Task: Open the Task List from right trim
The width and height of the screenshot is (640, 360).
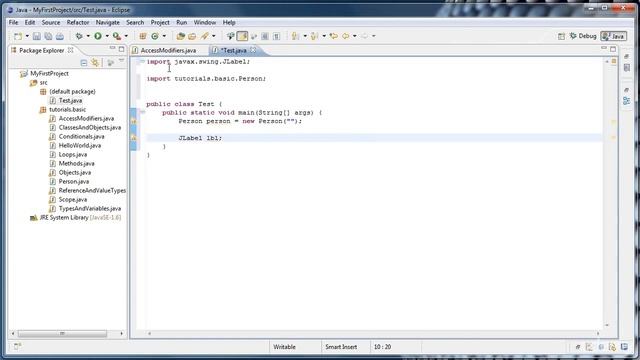Action: pyautogui.click(x=627, y=68)
